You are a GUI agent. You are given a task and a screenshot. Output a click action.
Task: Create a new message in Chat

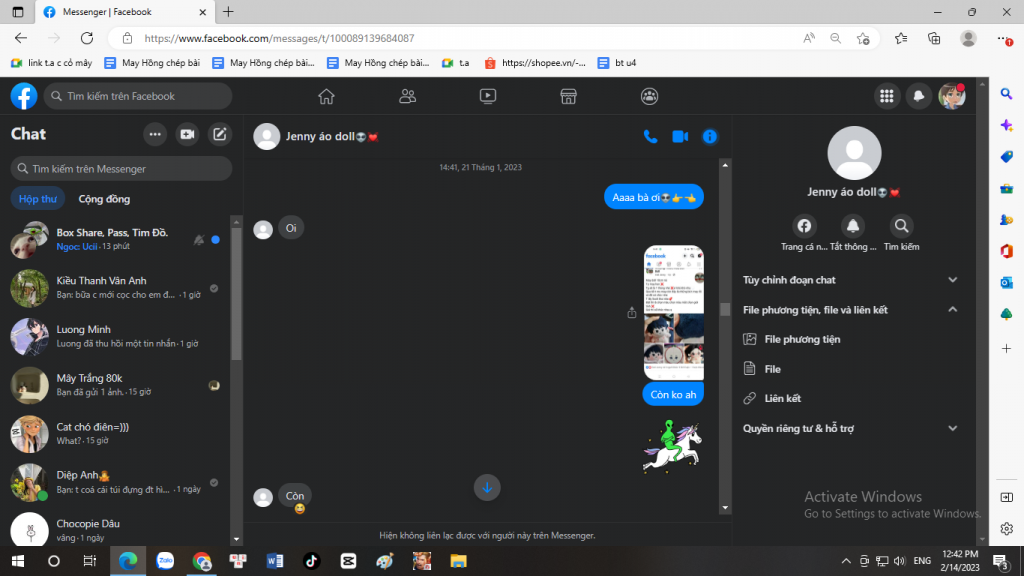pos(220,134)
